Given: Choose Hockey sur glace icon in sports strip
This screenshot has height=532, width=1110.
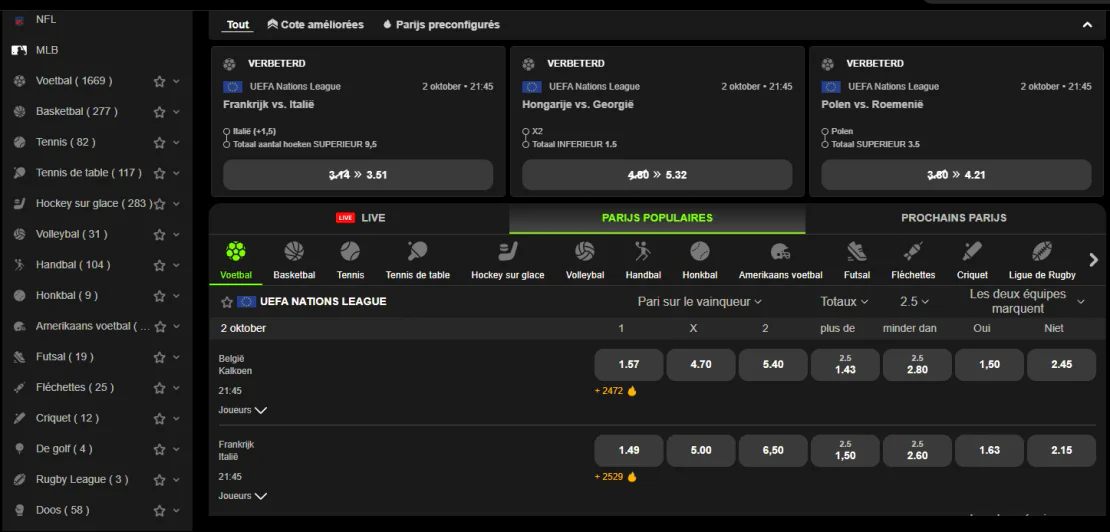Looking at the screenshot, I should click(508, 251).
